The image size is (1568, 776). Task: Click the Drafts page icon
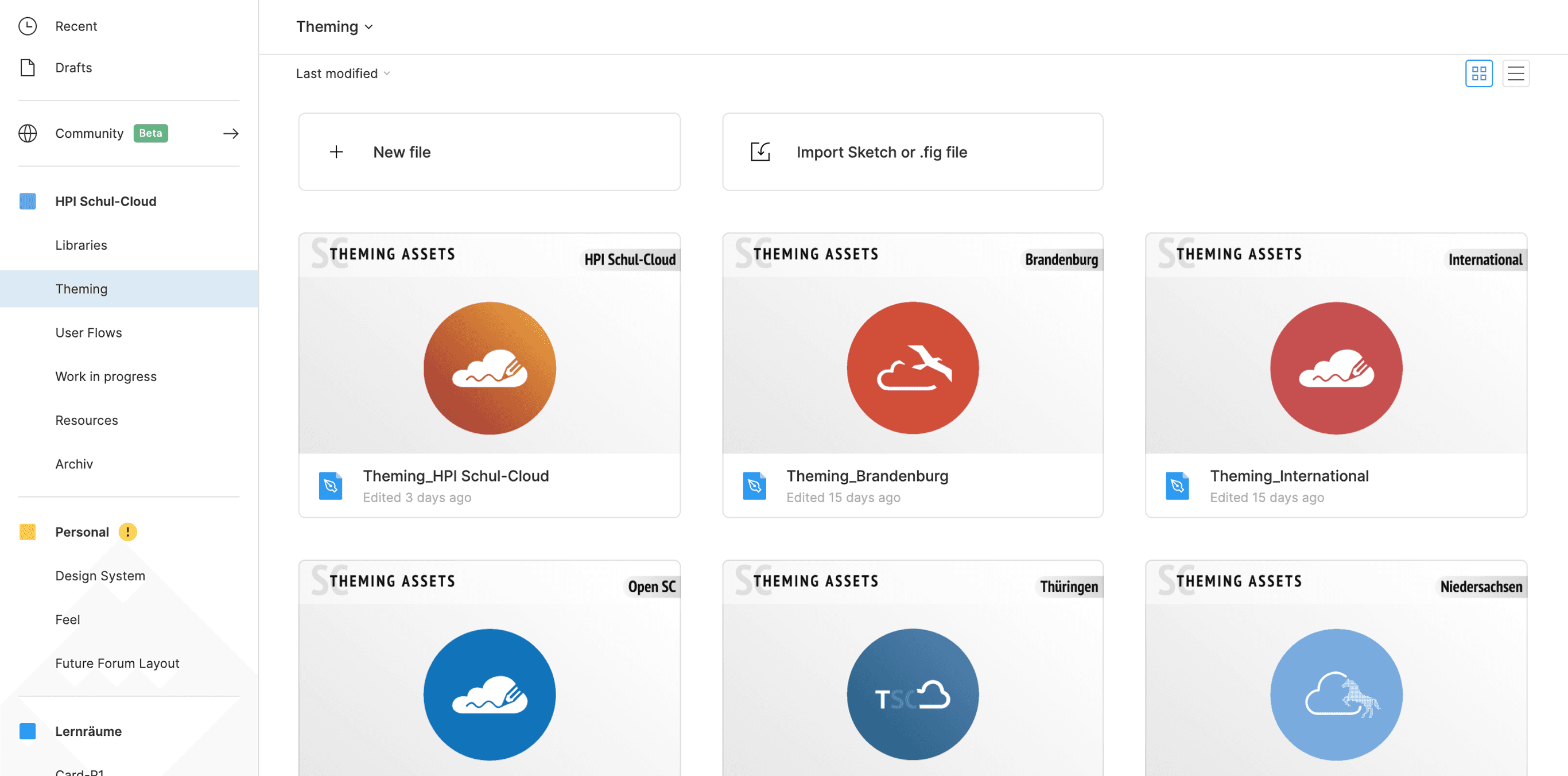28,68
